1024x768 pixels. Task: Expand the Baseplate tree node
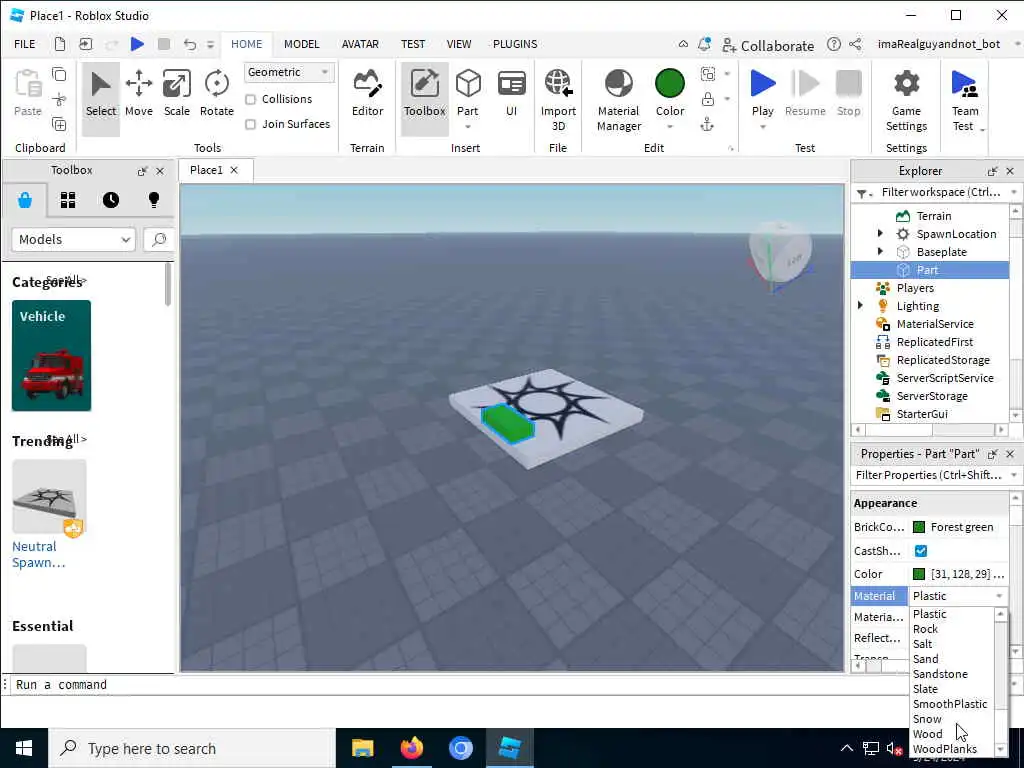coord(880,251)
